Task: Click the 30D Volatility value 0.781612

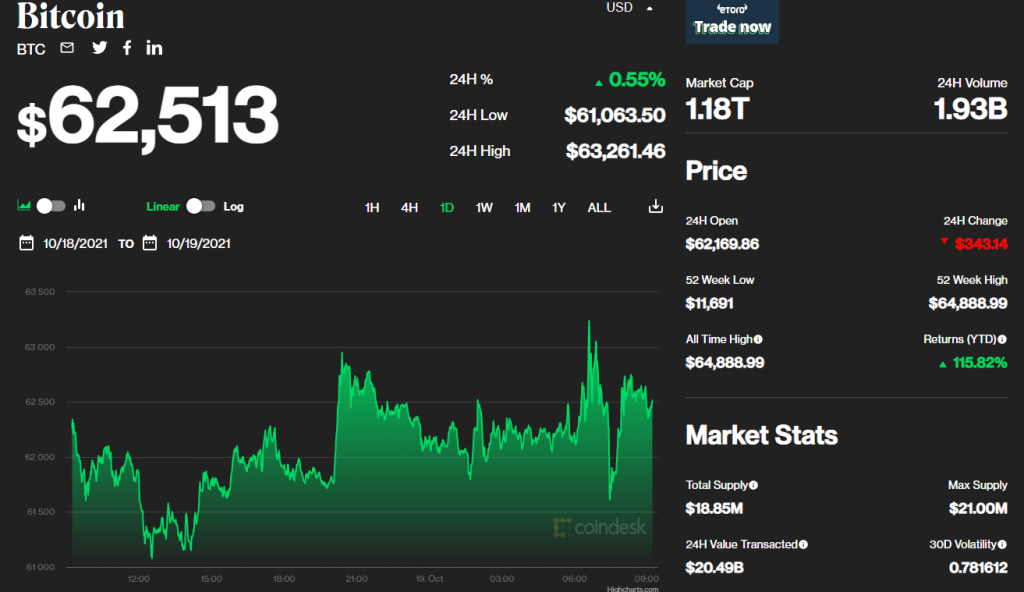Action: click(978, 568)
